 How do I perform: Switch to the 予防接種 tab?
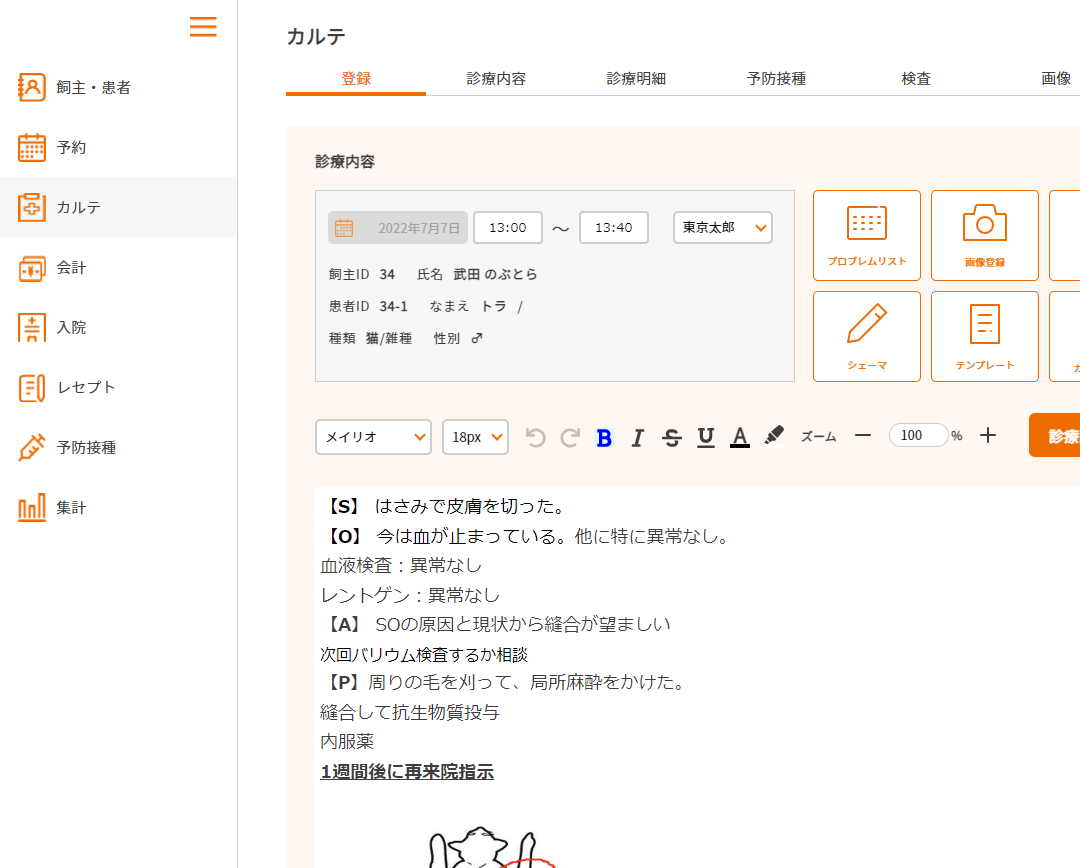776,79
